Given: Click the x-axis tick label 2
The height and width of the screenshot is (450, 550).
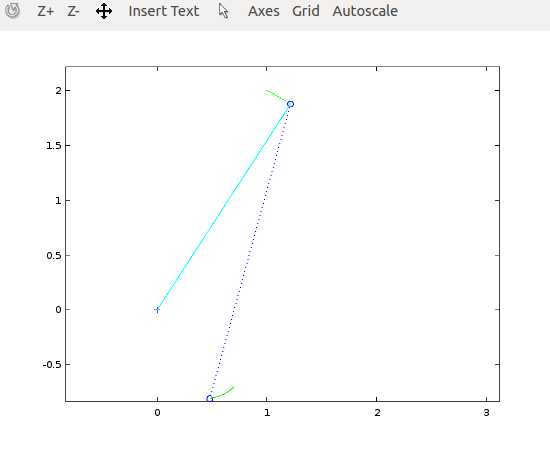Looking at the screenshot, I should click(x=377, y=413).
